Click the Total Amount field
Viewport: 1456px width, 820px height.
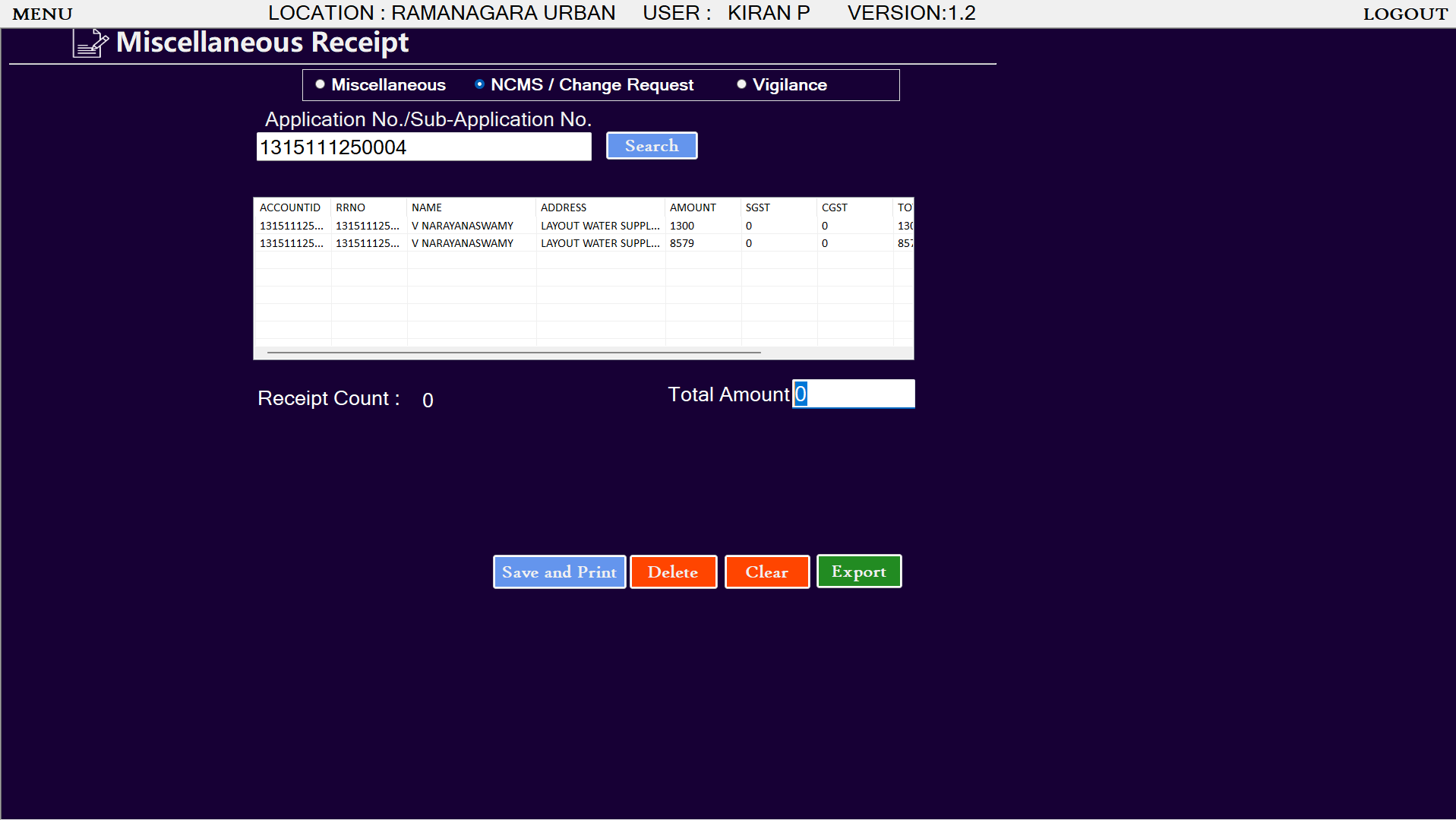tap(854, 394)
